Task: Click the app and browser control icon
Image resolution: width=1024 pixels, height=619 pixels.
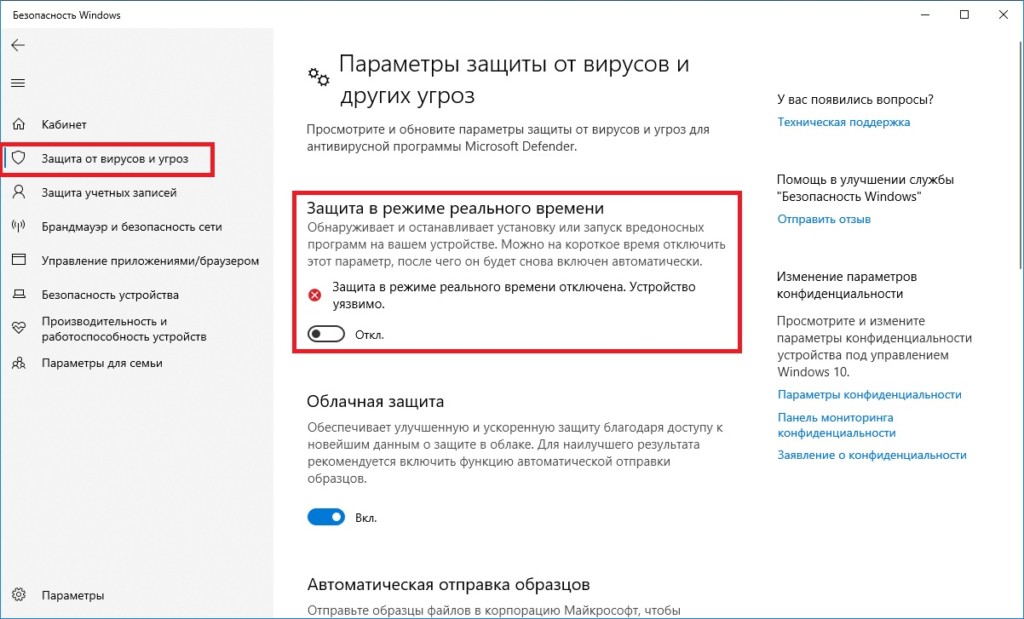Action: pos(19,261)
